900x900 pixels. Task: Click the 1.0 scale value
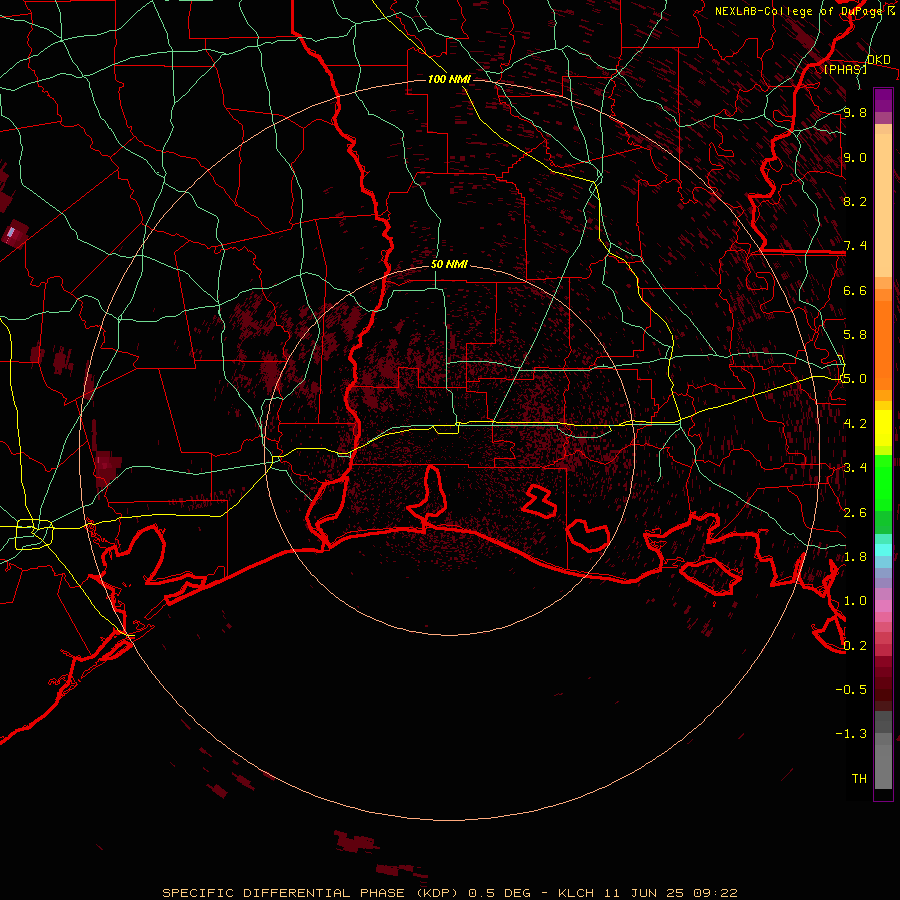pos(855,601)
